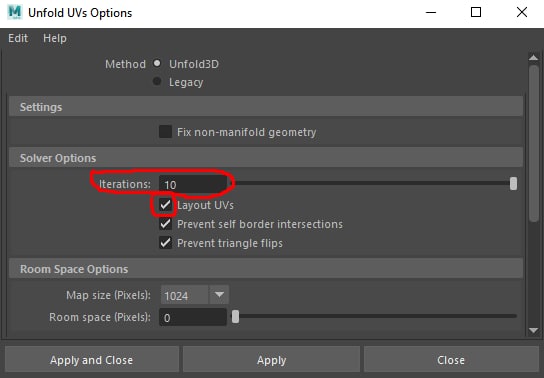Image resolution: width=544 pixels, height=378 pixels.
Task: Click the Room space (Pixels) label
Action: [x=100, y=317]
